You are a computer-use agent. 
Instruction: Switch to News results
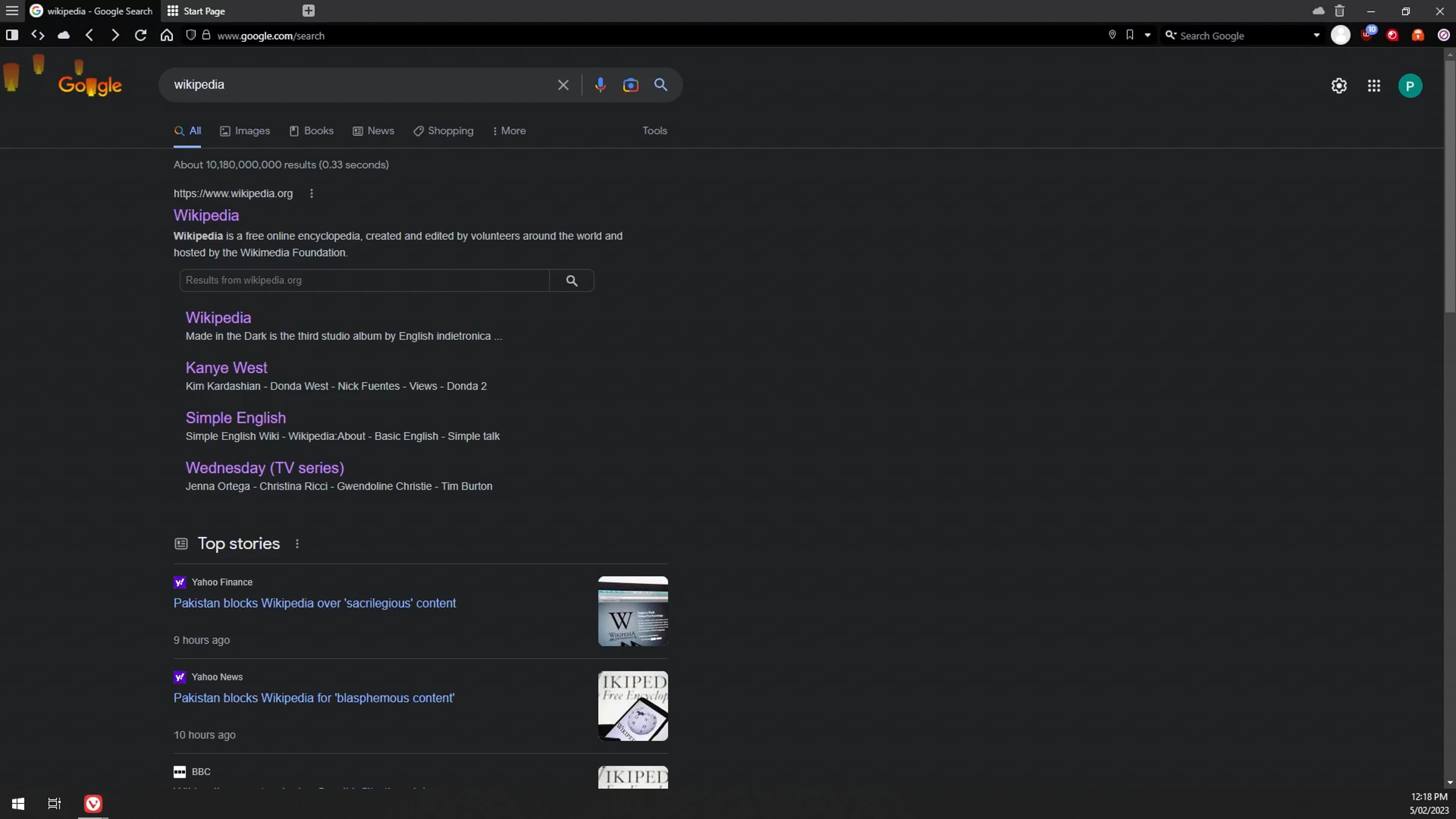click(x=374, y=131)
